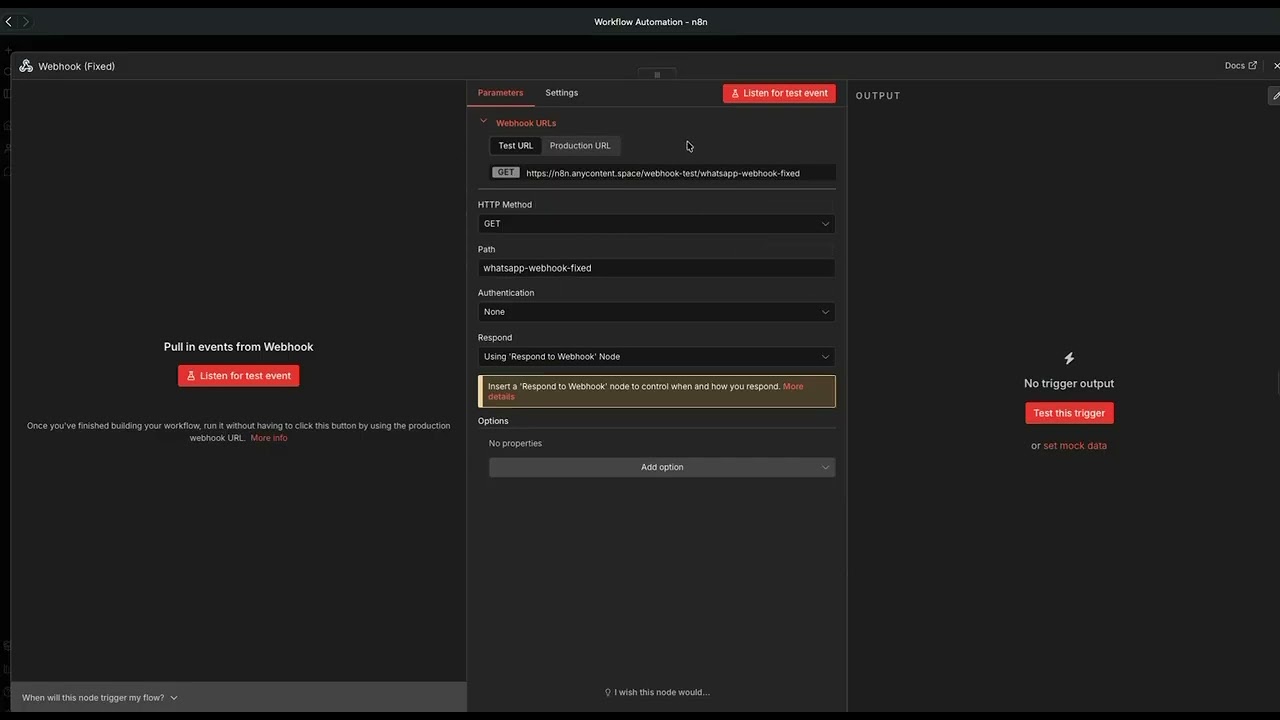Open the Docs external link
The width and height of the screenshot is (1280, 720).
pos(1240,66)
